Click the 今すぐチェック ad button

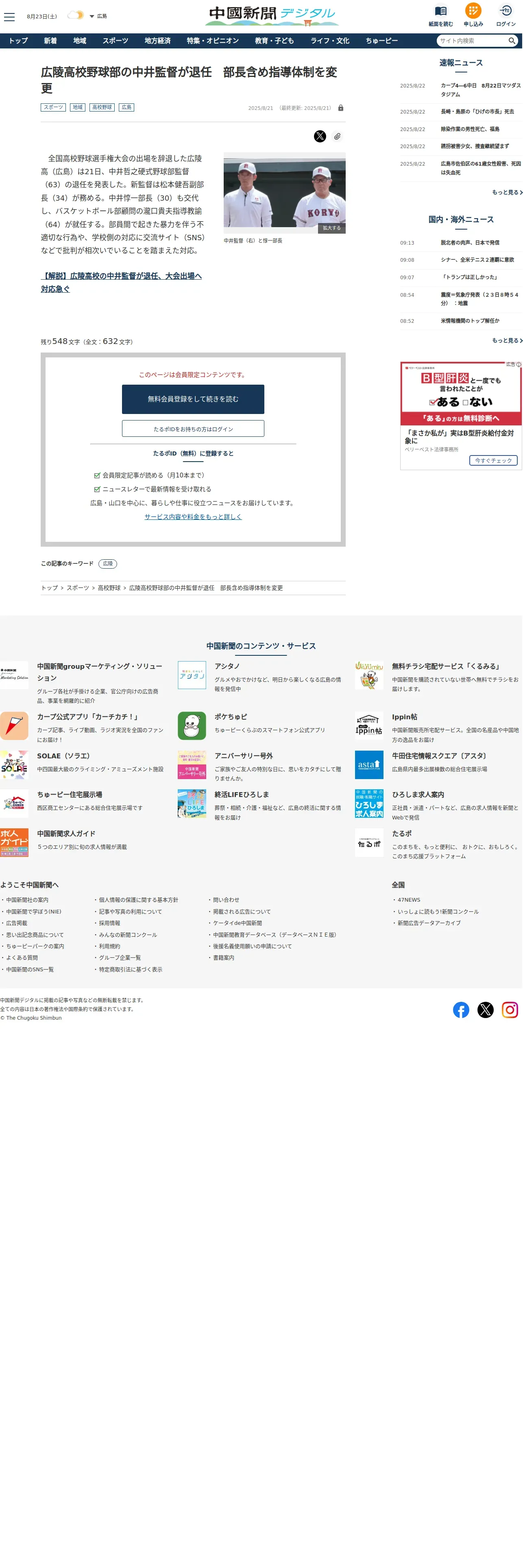coord(493,461)
